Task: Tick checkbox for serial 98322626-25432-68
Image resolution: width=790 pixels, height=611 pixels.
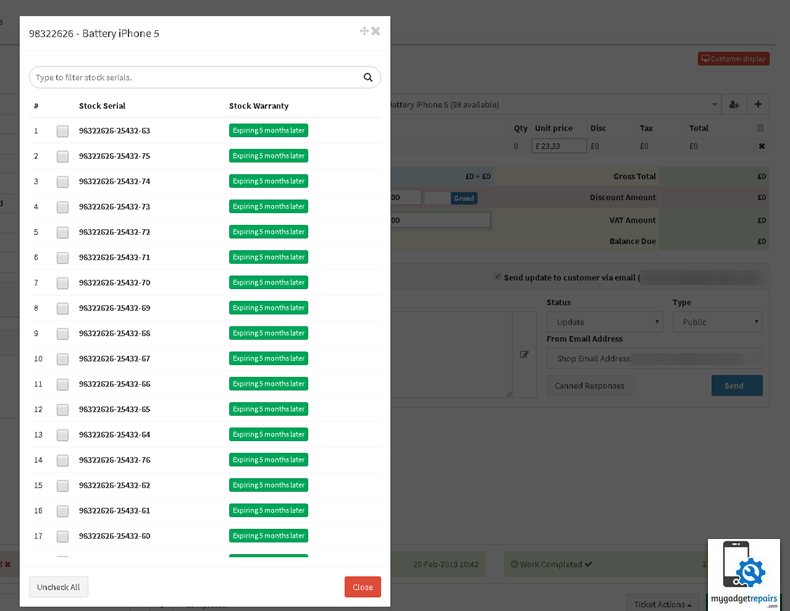Action: point(62,333)
